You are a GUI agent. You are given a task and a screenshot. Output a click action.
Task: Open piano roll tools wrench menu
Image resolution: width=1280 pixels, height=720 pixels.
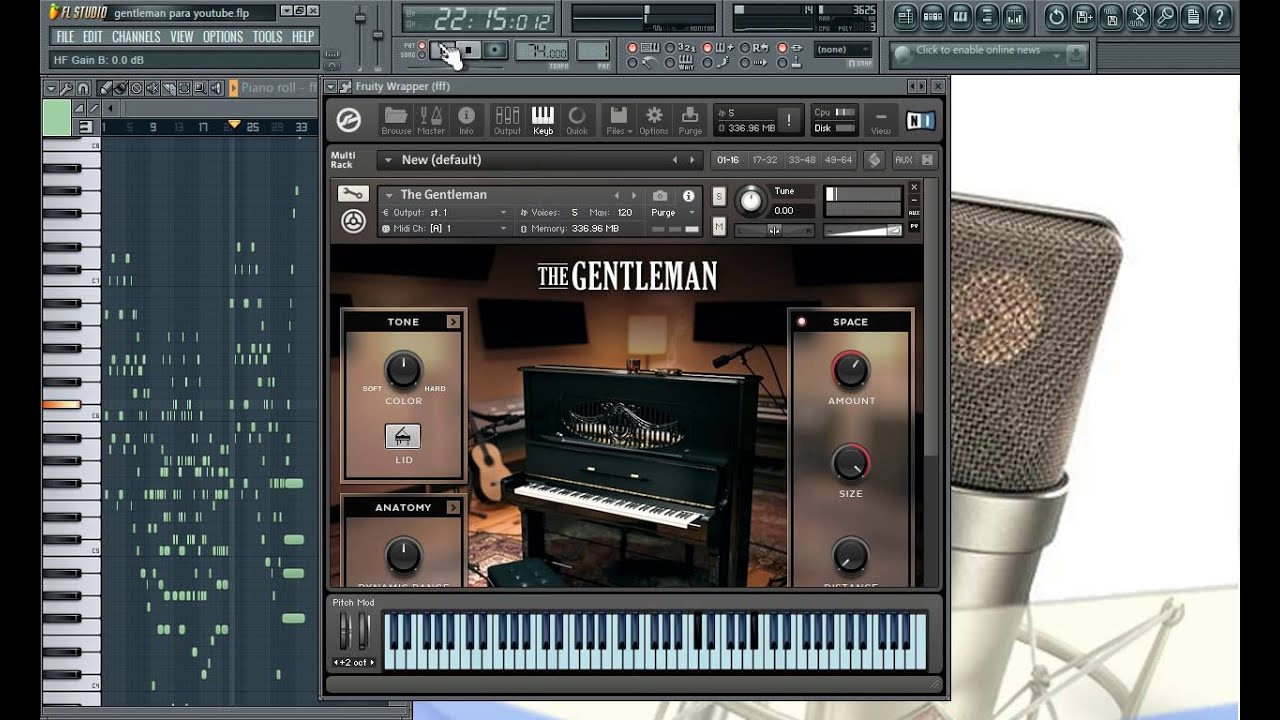pyautogui.click(x=66, y=88)
